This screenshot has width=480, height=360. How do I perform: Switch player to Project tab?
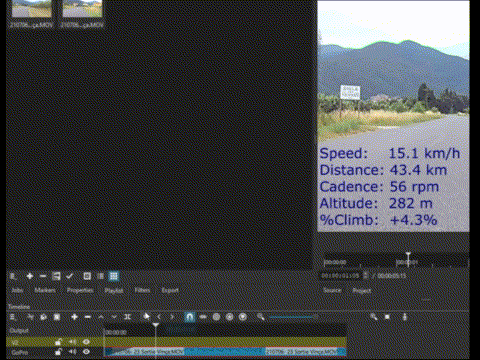(x=362, y=291)
